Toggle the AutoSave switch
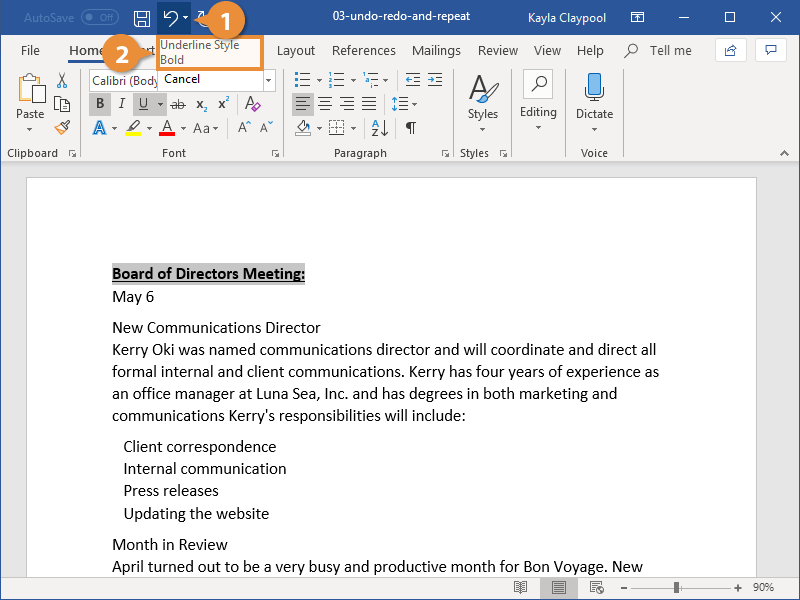The height and width of the screenshot is (600, 800). tap(99, 18)
